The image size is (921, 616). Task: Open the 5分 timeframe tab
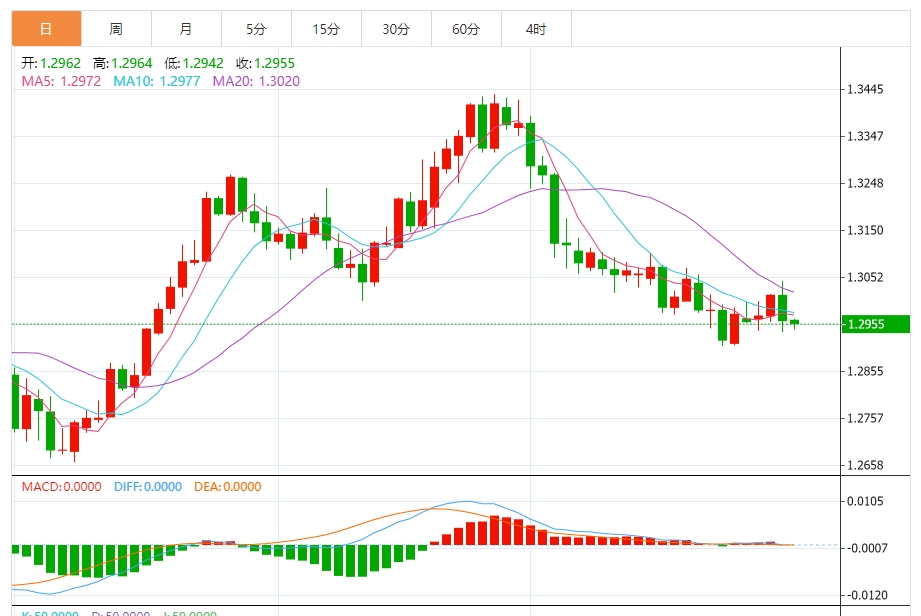(x=256, y=28)
